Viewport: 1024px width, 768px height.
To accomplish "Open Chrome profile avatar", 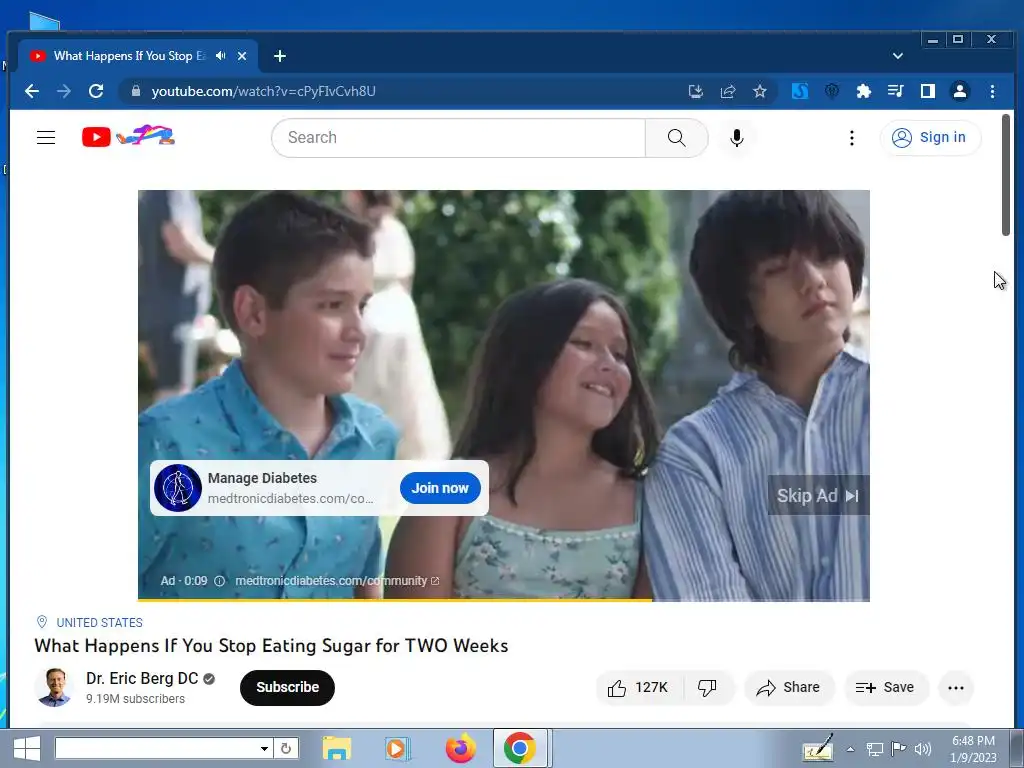I will point(960,91).
